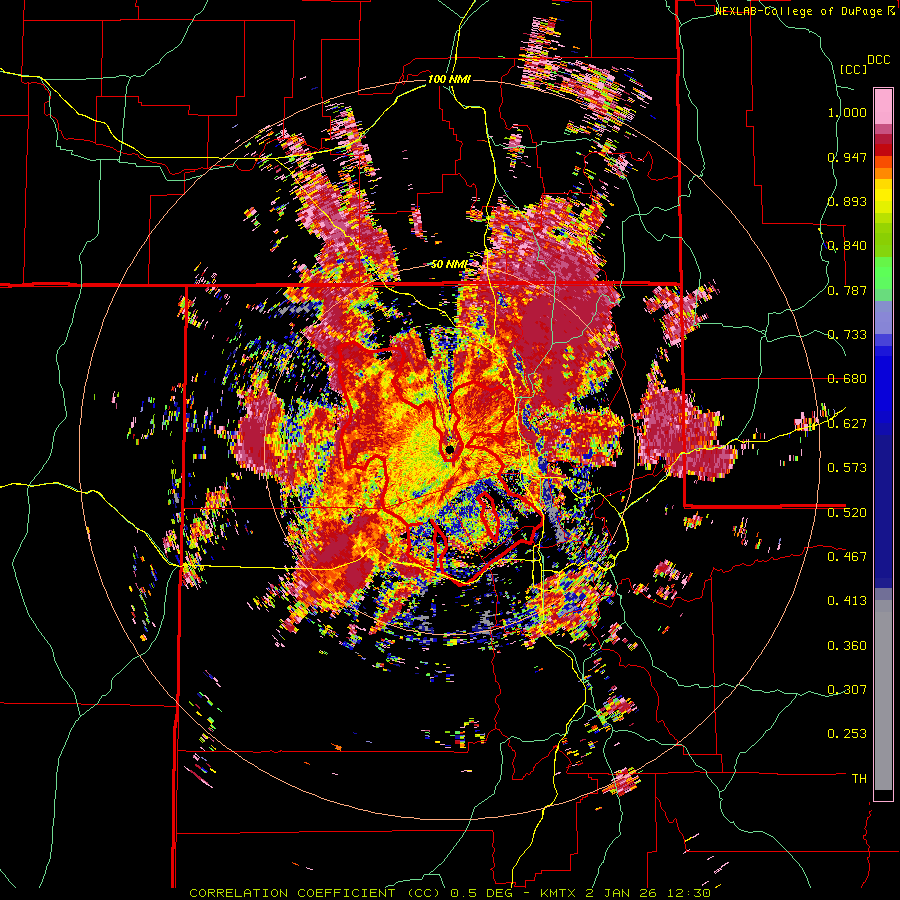Click the 50 NMI range ring label
The width and height of the screenshot is (900, 900).
point(449,264)
